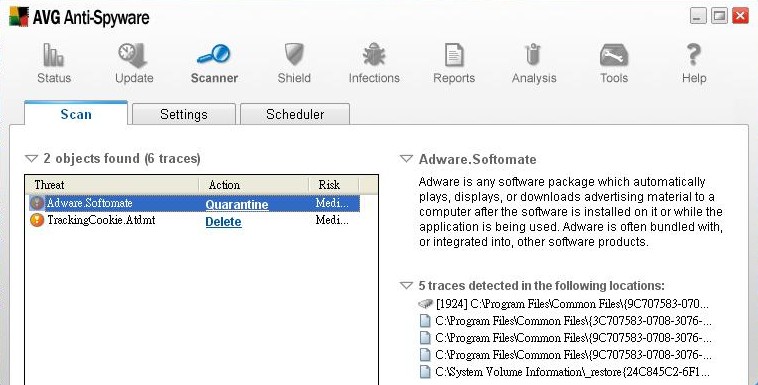Select the System Volume Information trace entry
The height and width of the screenshot is (385, 758).
tap(564, 372)
